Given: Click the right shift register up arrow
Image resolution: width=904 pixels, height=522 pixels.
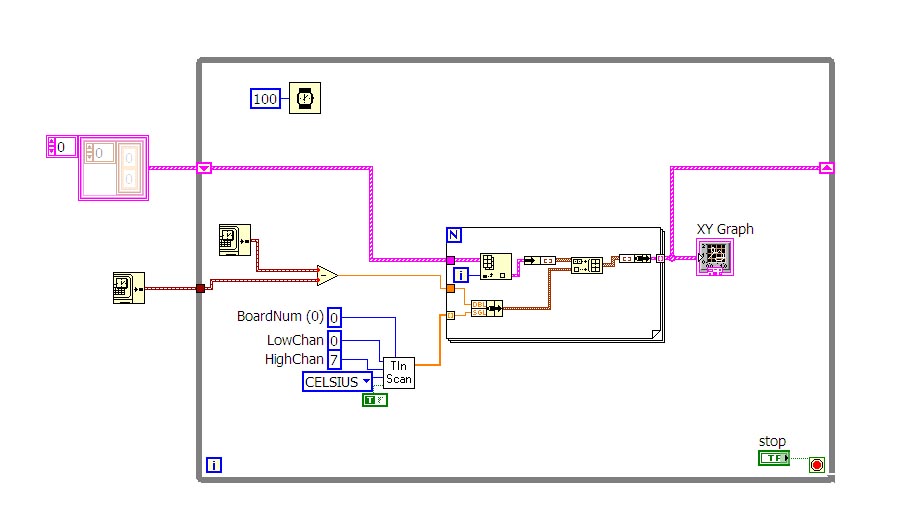Looking at the screenshot, I should [x=827, y=168].
